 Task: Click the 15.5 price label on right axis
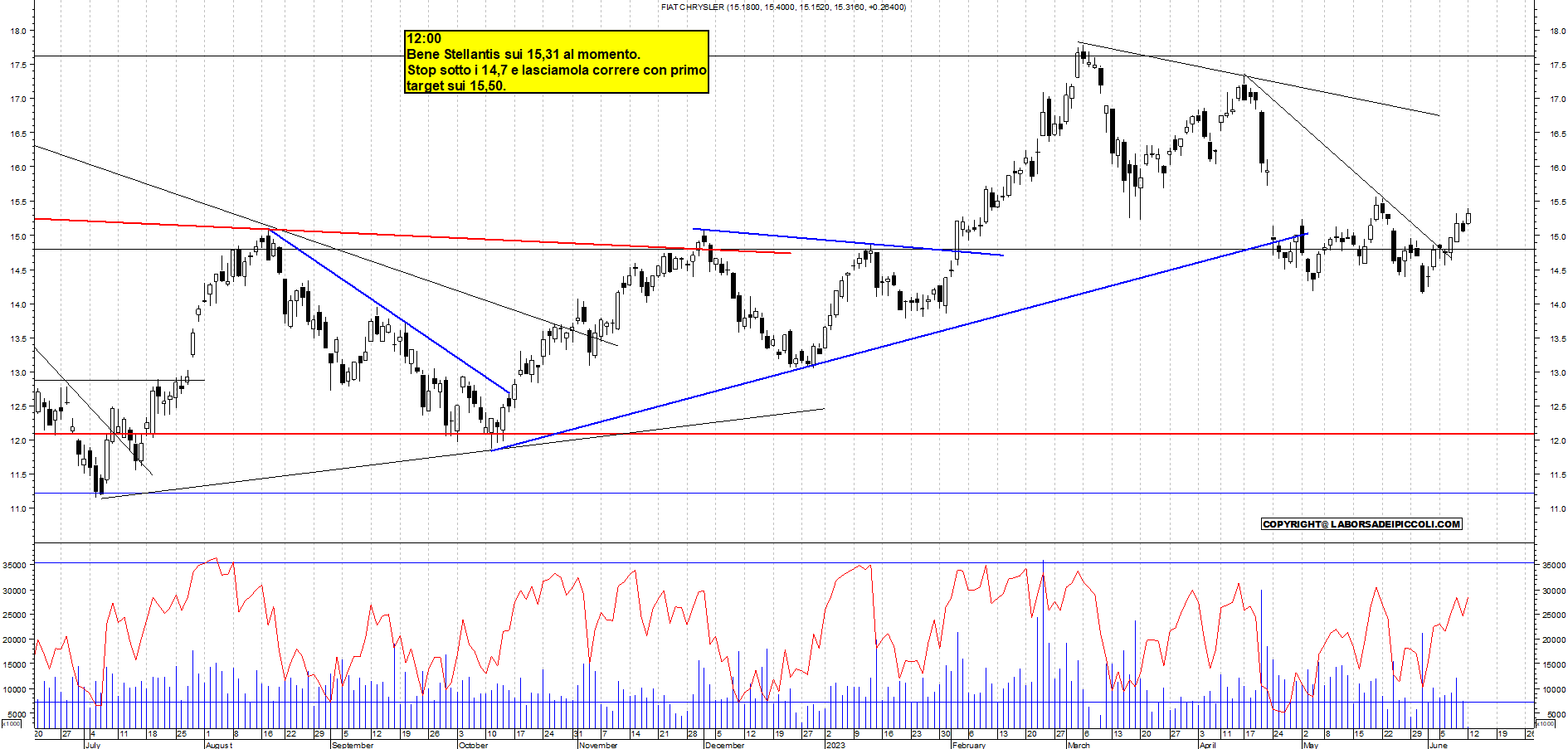click(1557, 202)
